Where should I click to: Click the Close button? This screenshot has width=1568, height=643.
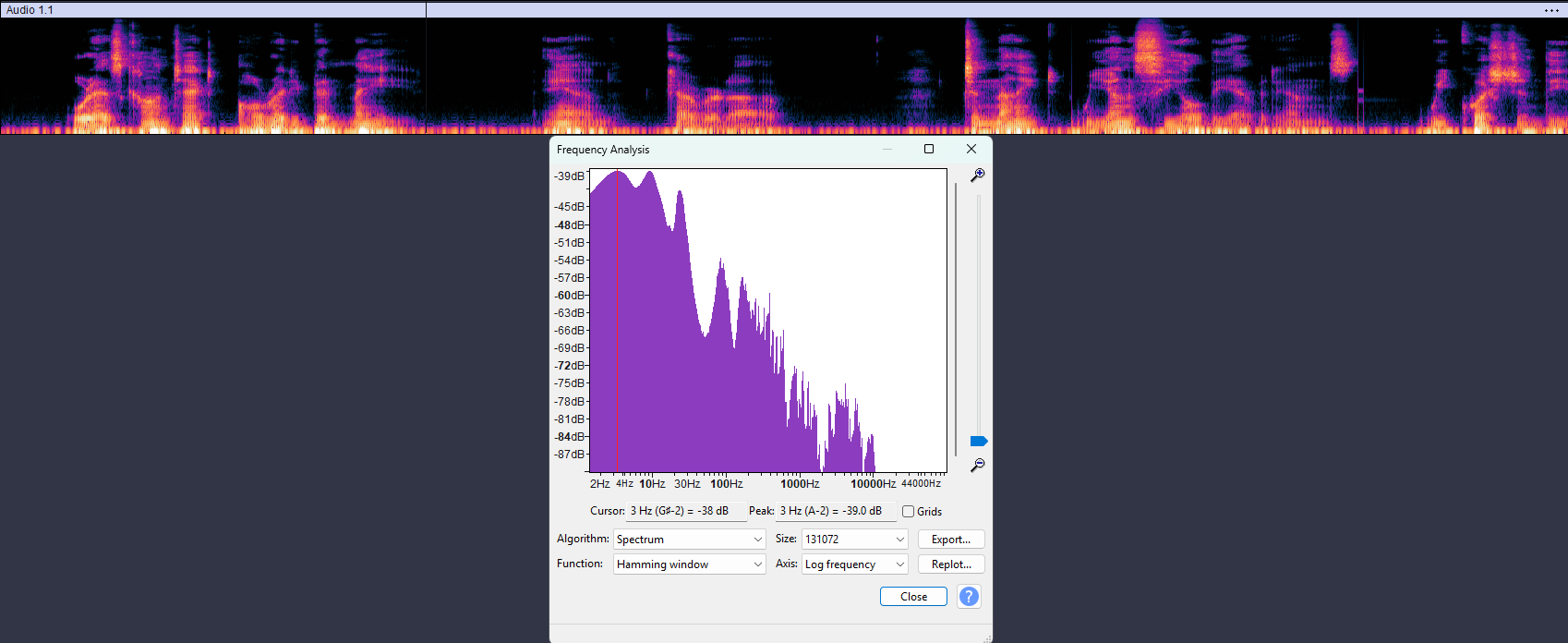913,597
